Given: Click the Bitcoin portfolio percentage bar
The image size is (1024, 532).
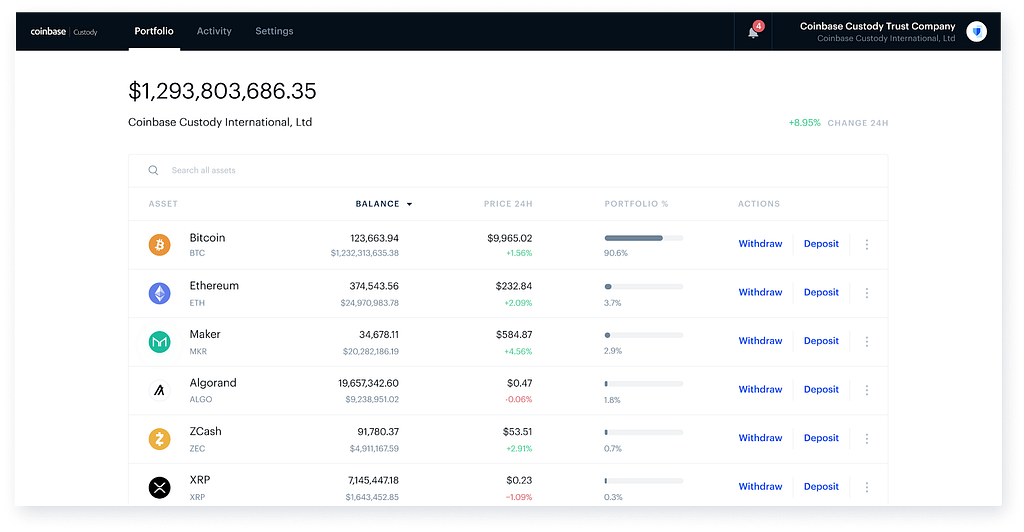Looking at the screenshot, I should click(643, 238).
